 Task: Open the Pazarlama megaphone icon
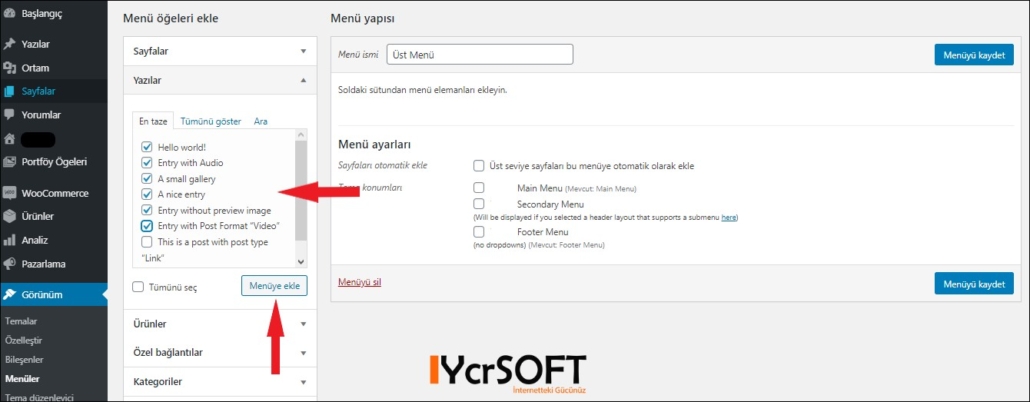(9, 264)
